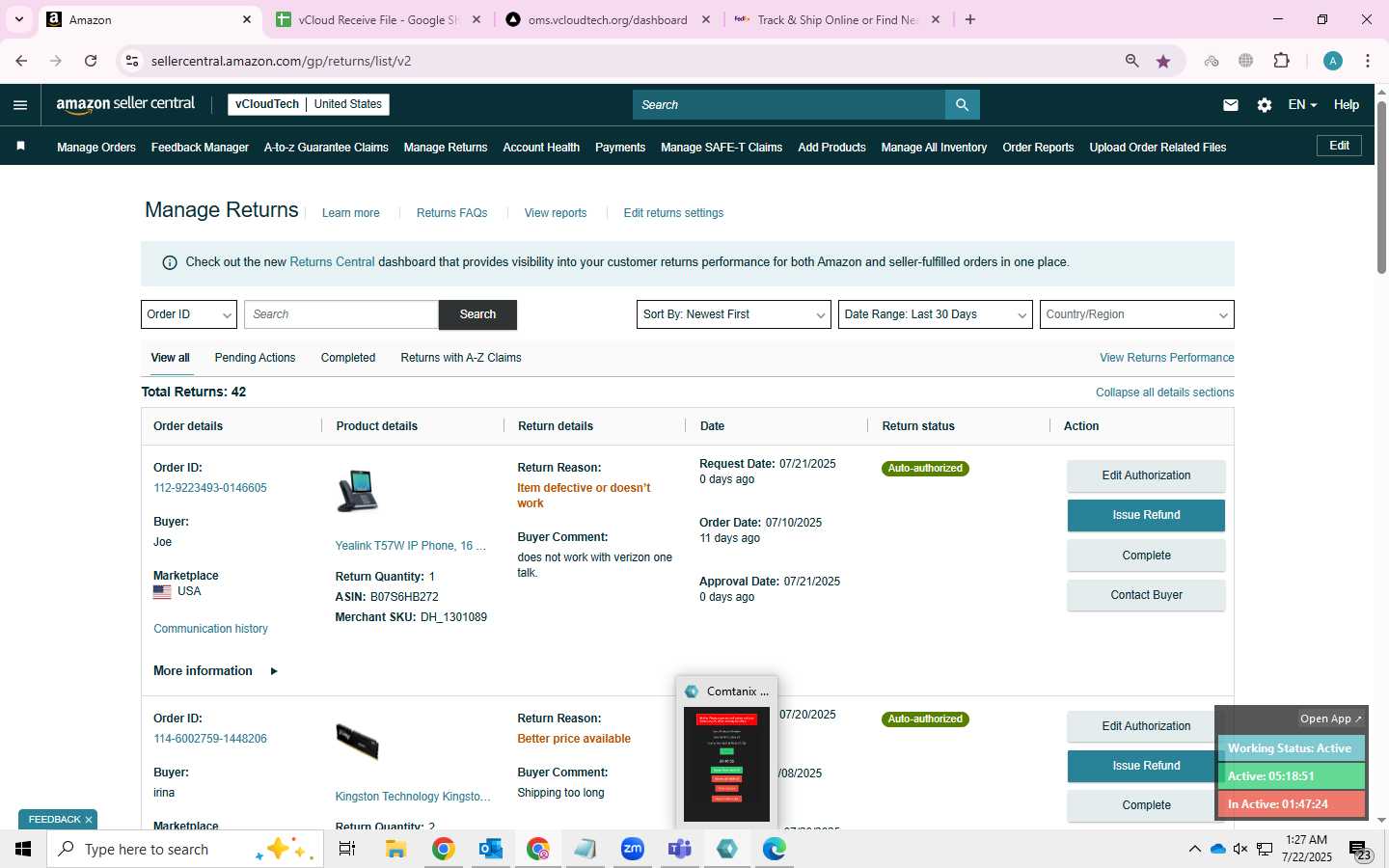The height and width of the screenshot is (868, 1389).
Task: Open the Chrome three-dot menu
Action: [x=1368, y=61]
